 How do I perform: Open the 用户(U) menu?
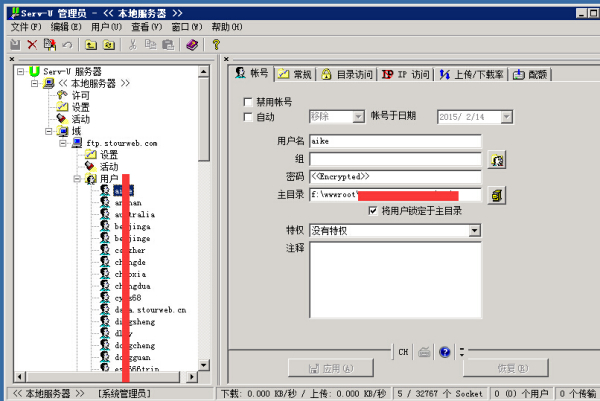click(x=106, y=27)
